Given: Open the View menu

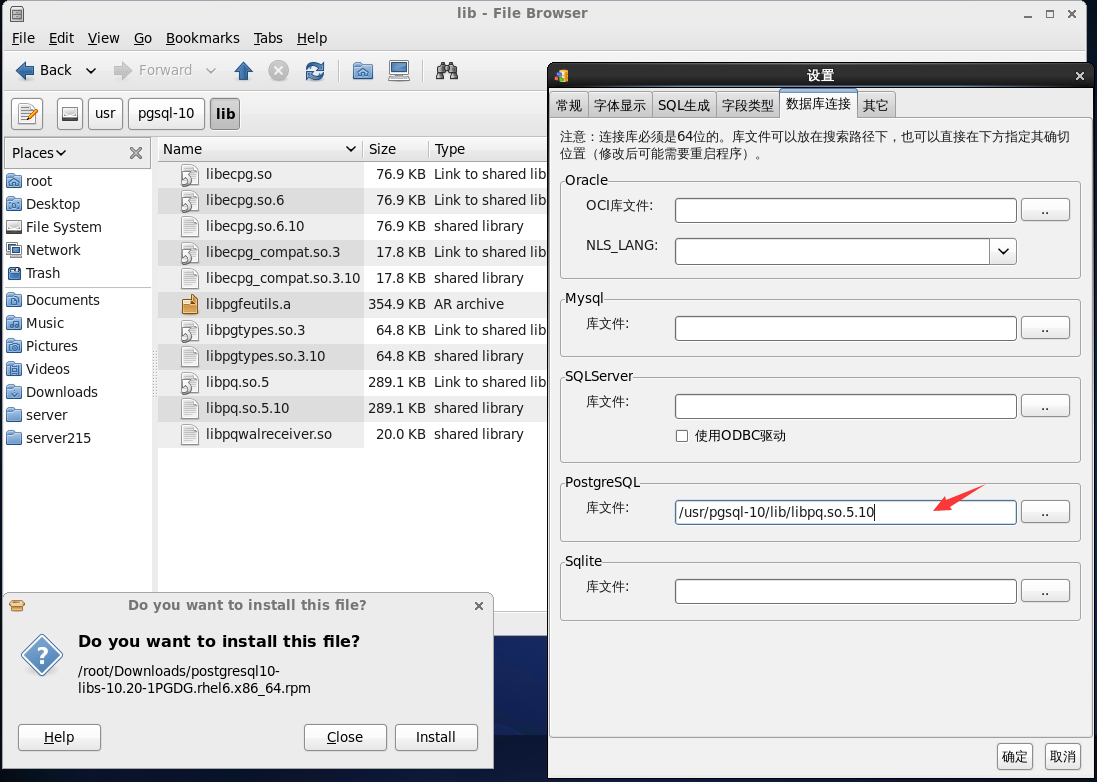Looking at the screenshot, I should (103, 38).
